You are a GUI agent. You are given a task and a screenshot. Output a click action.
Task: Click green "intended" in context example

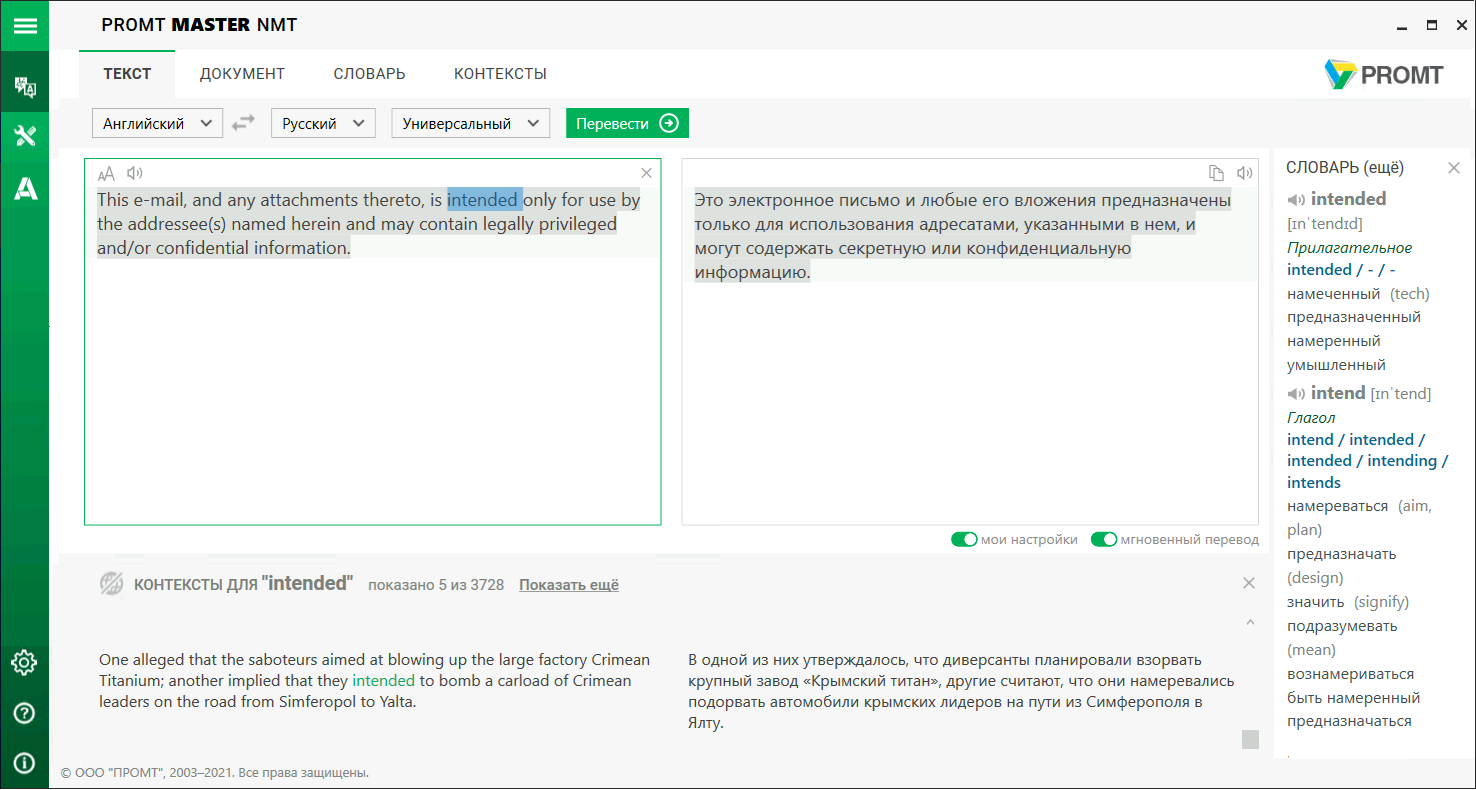[x=383, y=681]
